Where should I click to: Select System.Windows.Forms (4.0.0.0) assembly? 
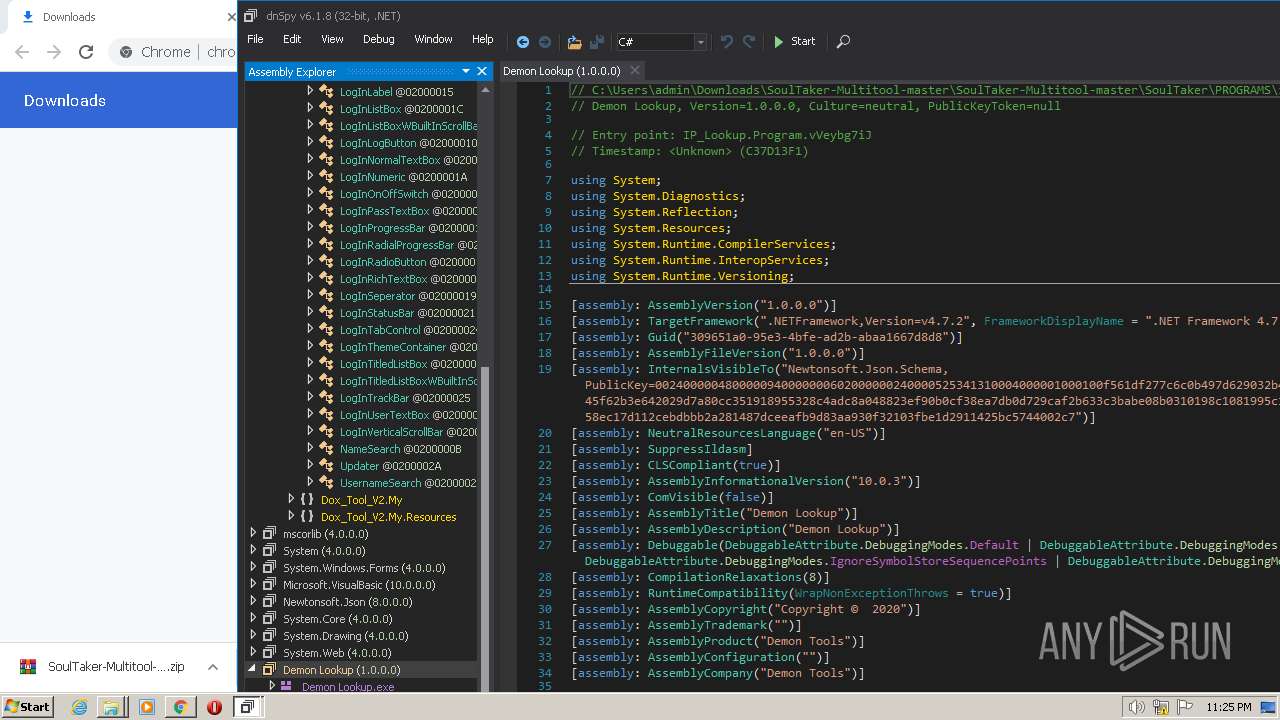[x=364, y=567]
